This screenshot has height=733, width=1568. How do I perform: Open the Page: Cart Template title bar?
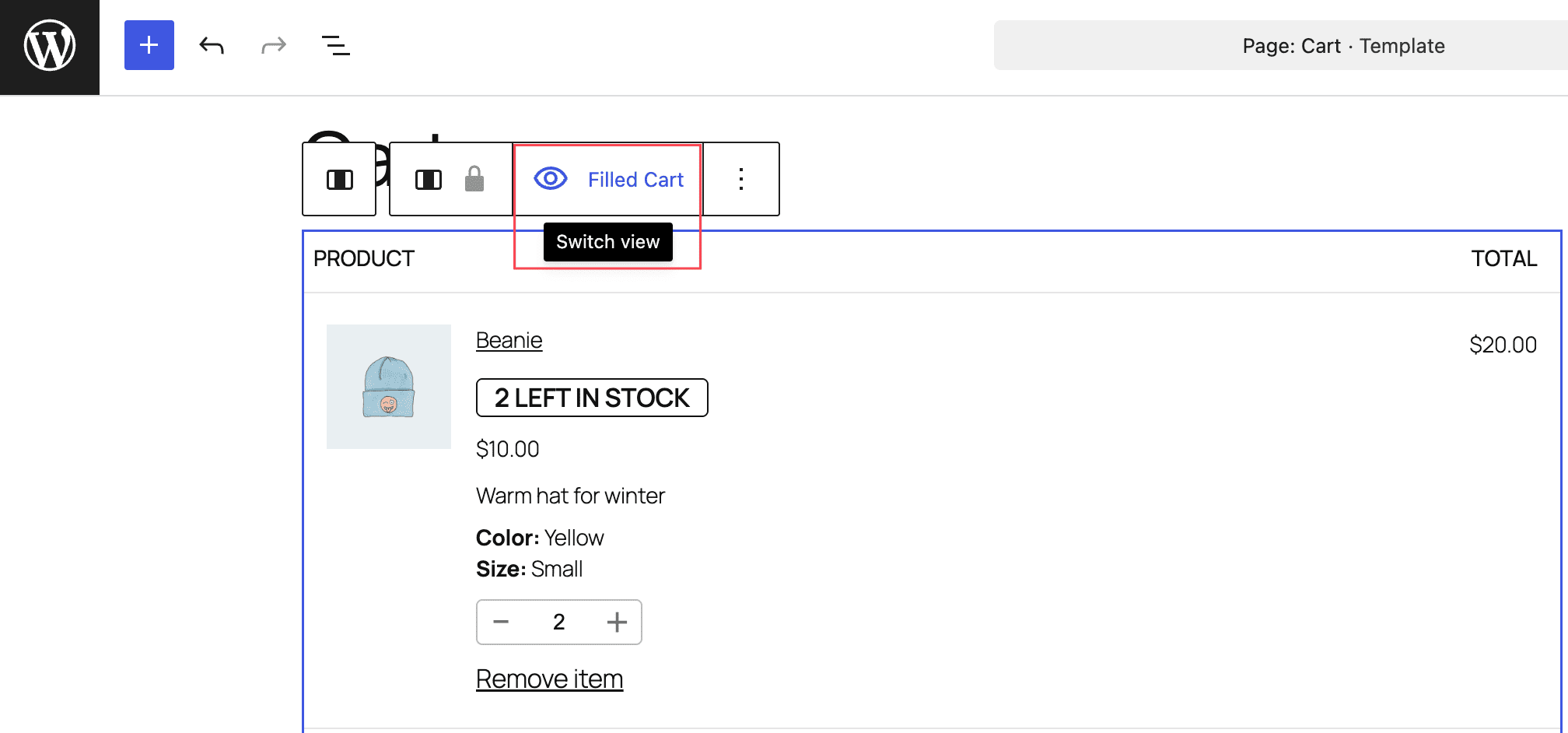pyautogui.click(x=1343, y=46)
